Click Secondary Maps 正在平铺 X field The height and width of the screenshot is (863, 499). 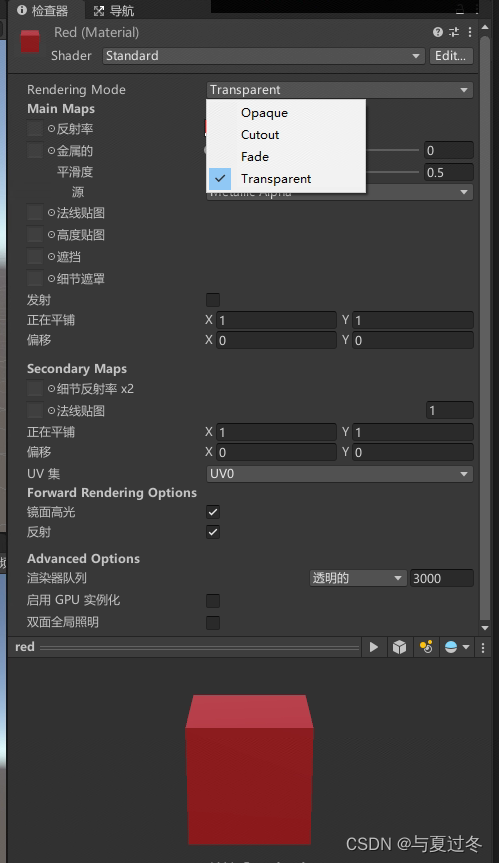(x=276, y=433)
